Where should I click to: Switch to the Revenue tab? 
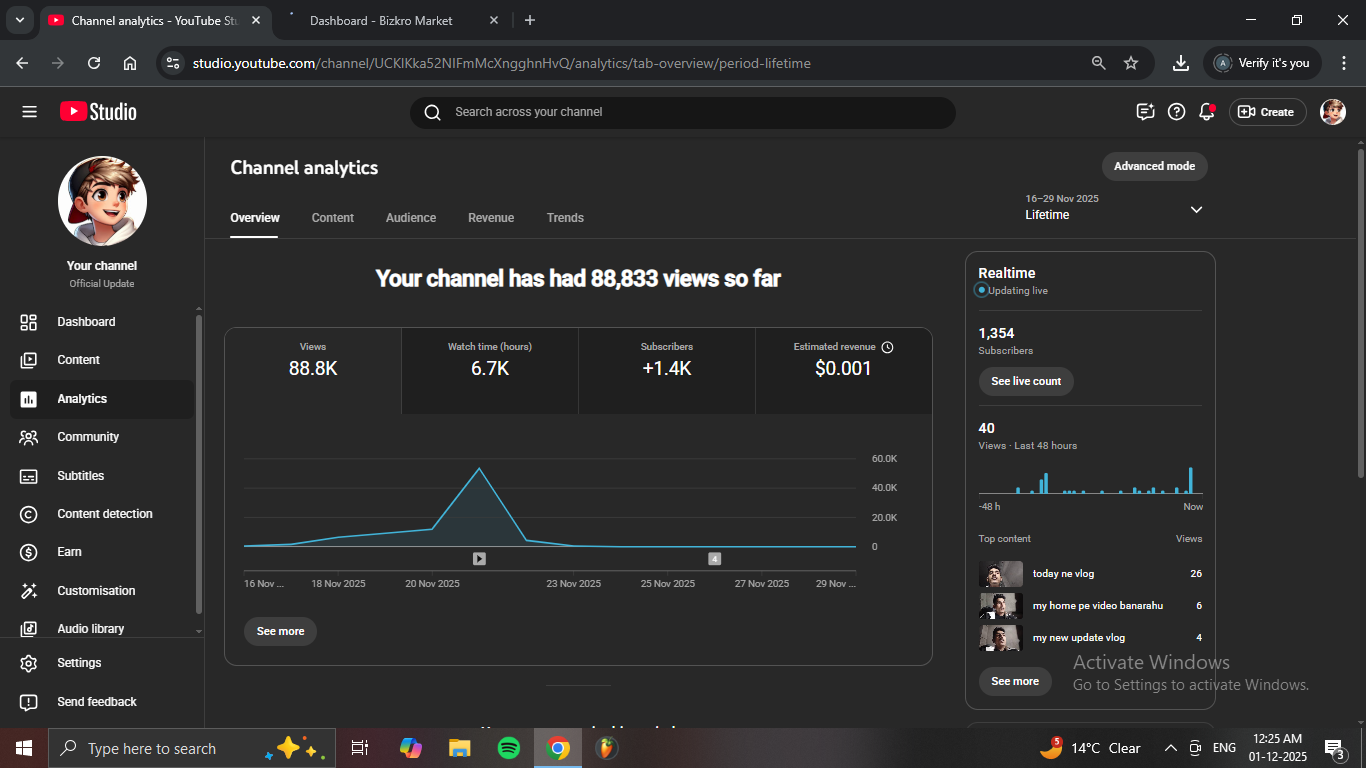click(x=491, y=218)
